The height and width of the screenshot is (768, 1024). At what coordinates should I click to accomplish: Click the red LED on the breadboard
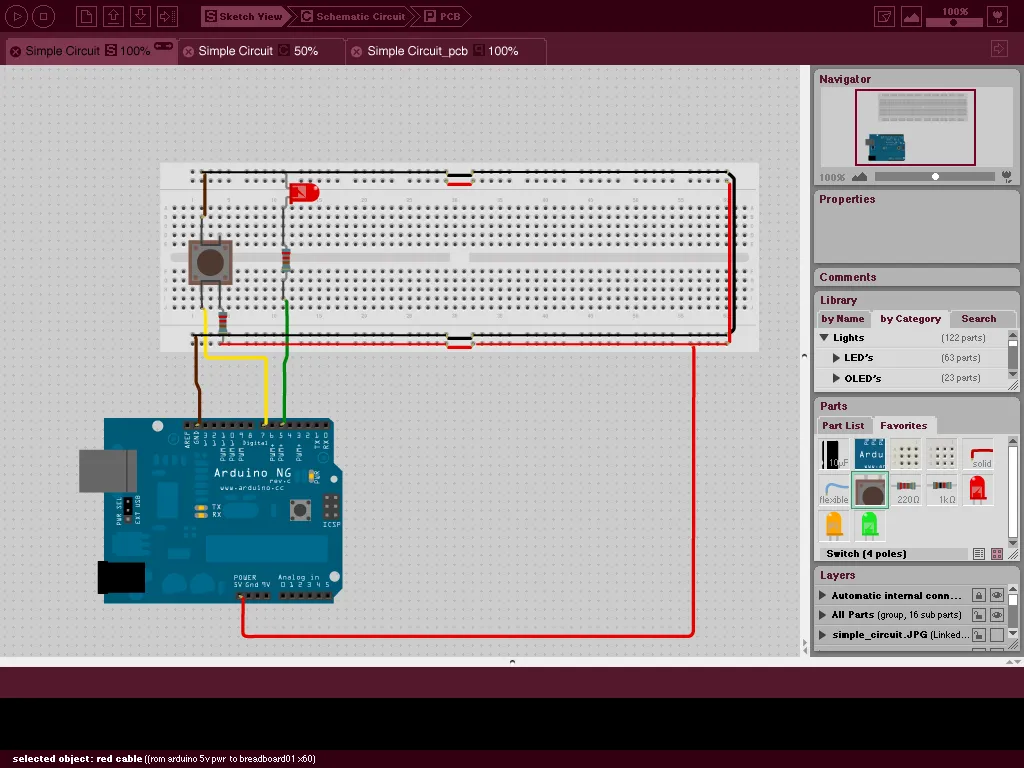pyautogui.click(x=304, y=193)
